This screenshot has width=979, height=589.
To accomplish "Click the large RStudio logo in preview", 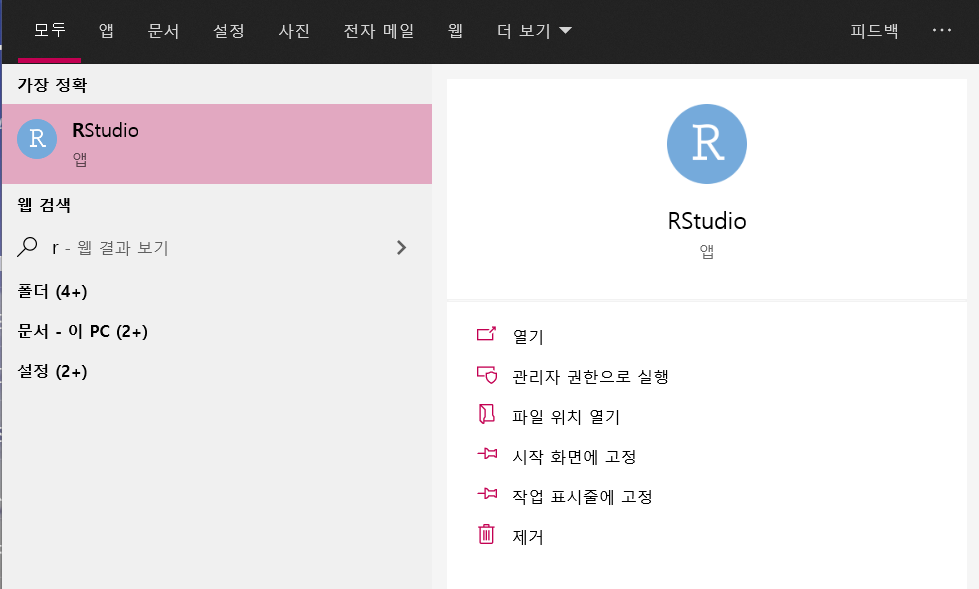I will [x=707, y=144].
